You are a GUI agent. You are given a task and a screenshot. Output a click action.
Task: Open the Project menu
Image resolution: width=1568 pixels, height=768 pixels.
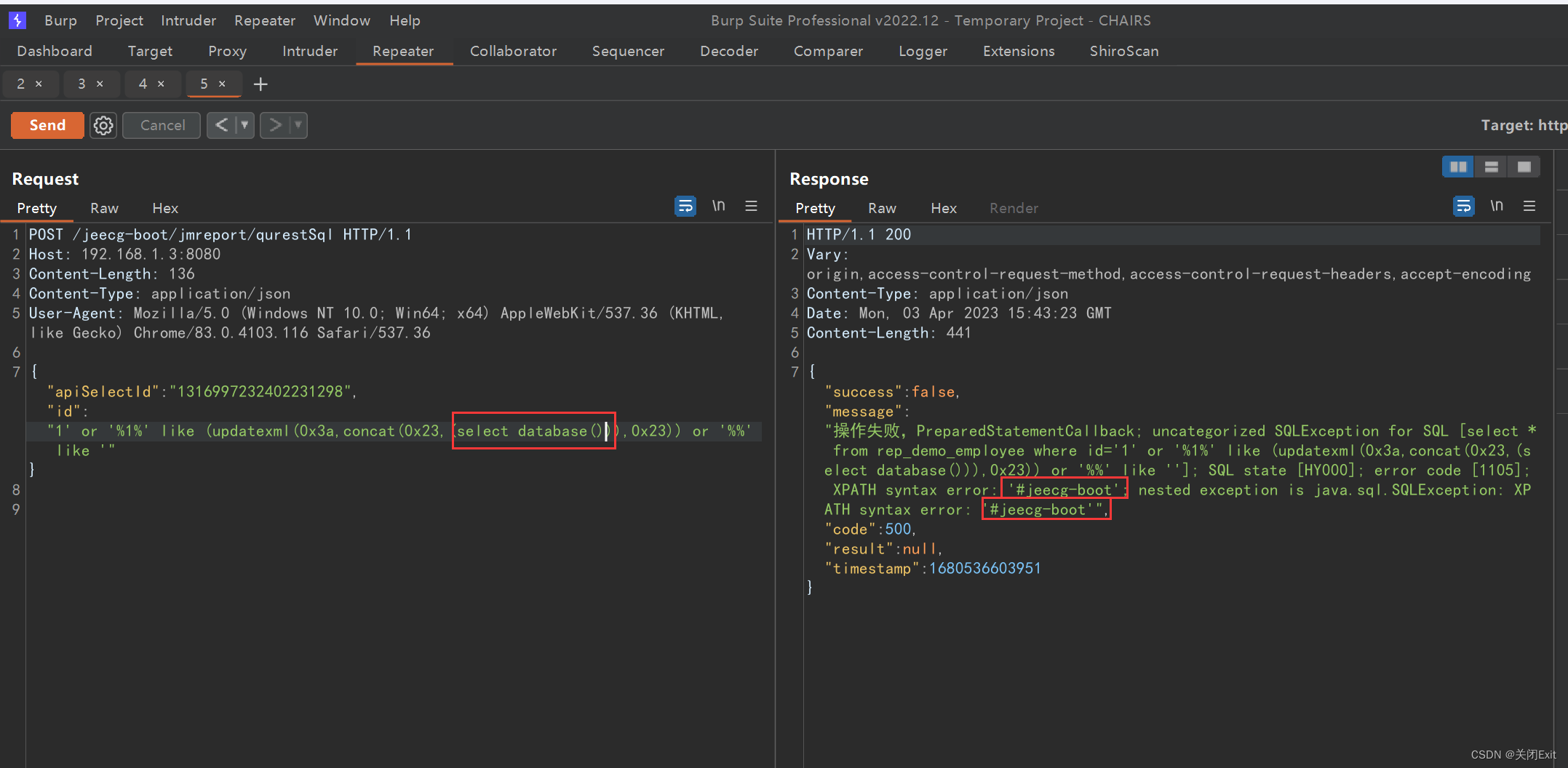pyautogui.click(x=119, y=20)
